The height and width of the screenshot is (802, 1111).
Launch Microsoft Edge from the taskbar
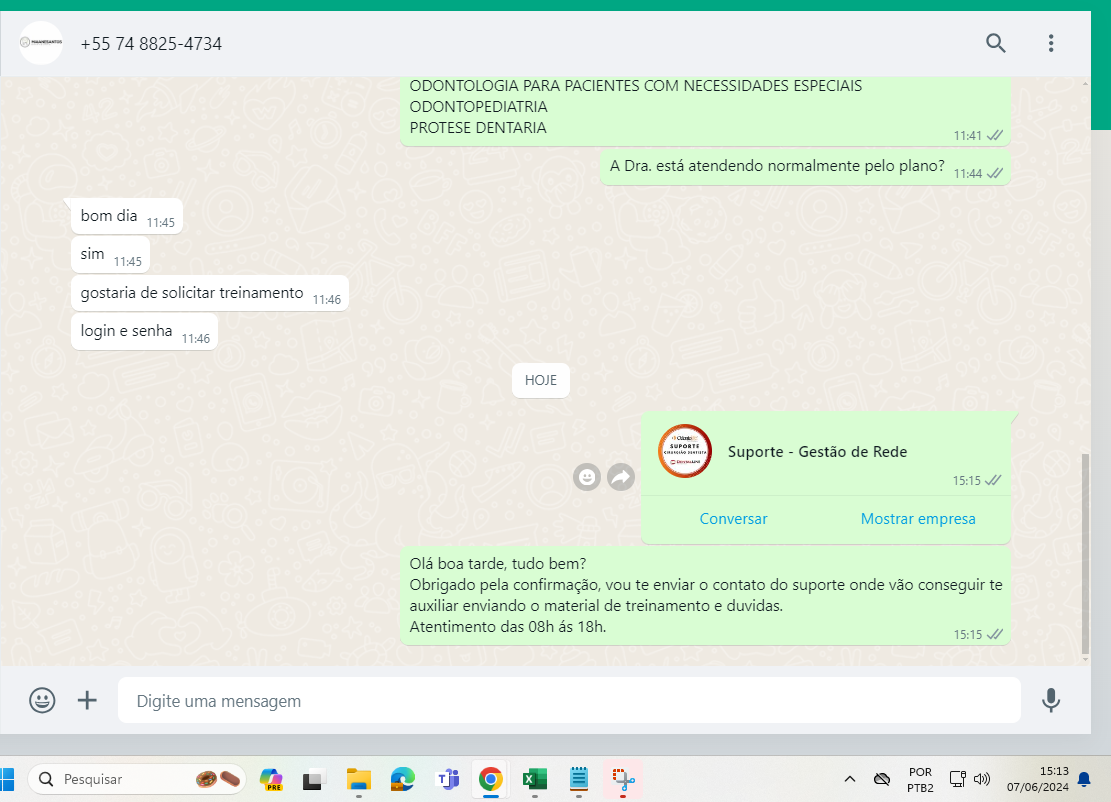(402, 779)
